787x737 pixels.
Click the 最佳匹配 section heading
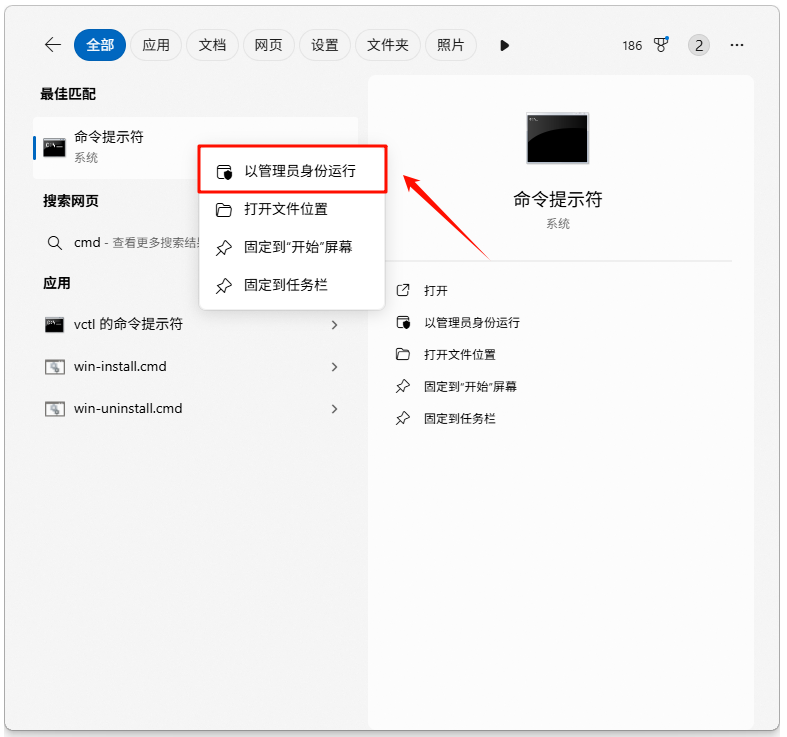pos(68,94)
